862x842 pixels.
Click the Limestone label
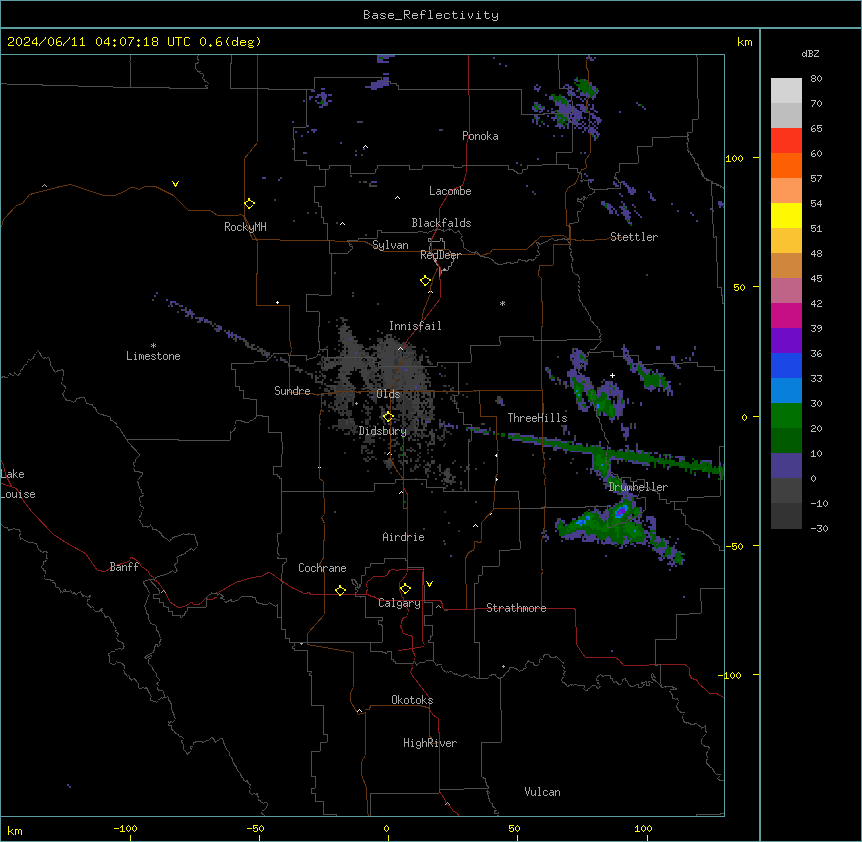click(x=153, y=356)
